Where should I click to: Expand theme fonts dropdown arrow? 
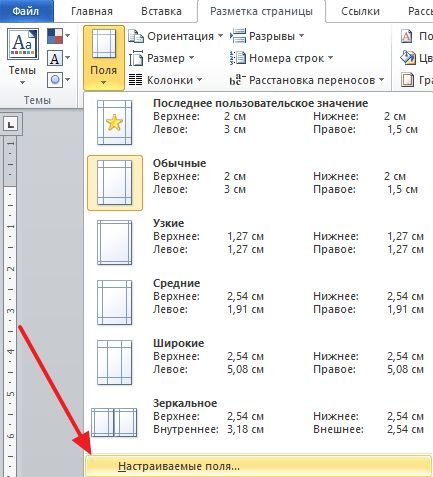coord(68,58)
